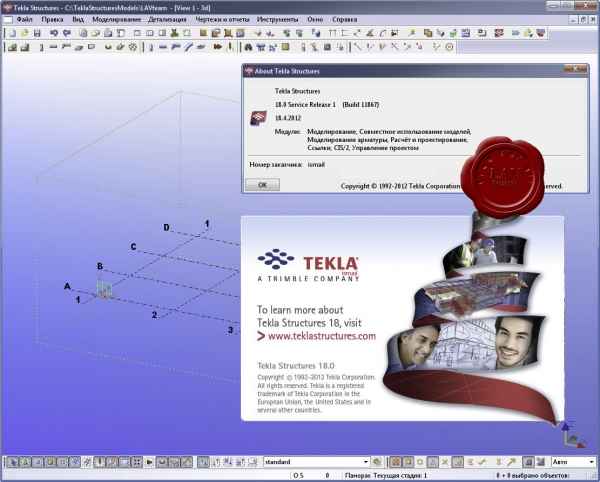Select the concrete column tool
The width and height of the screenshot is (600, 482).
click(41, 47)
